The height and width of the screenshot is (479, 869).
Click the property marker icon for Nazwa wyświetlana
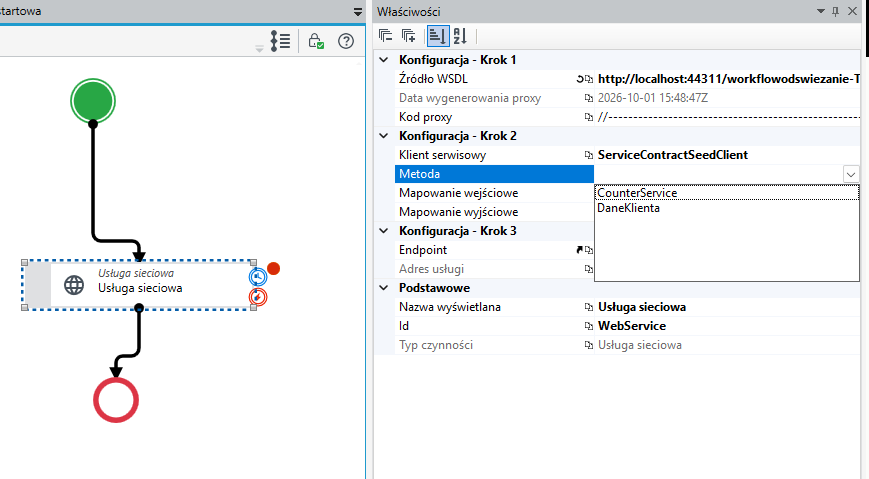click(x=589, y=307)
